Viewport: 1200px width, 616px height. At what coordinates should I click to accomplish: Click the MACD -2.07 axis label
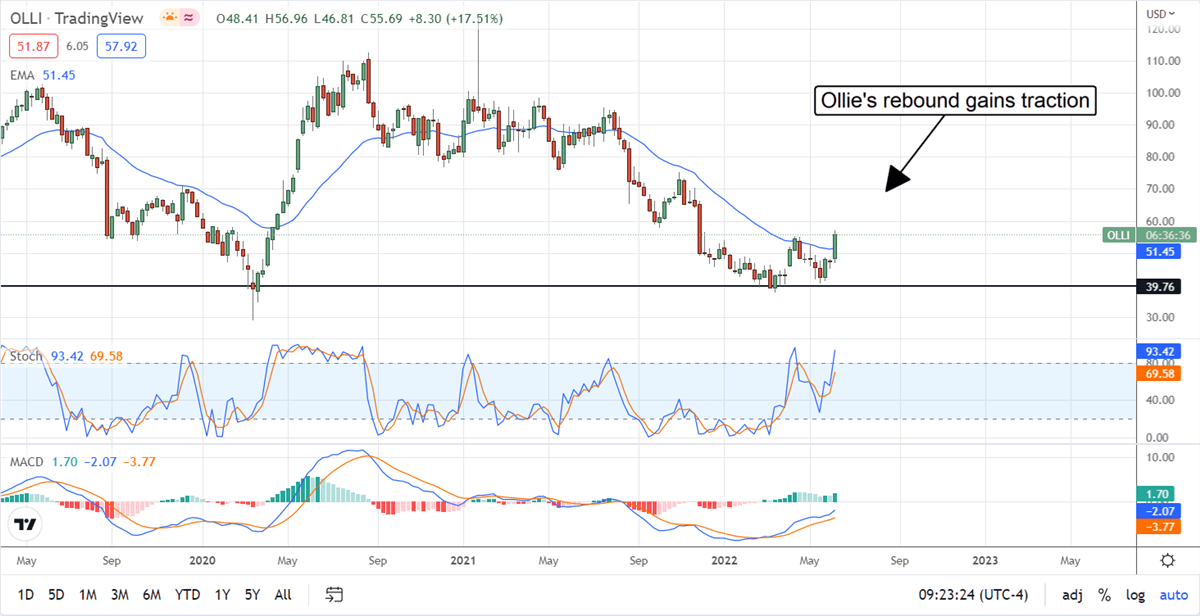point(1159,510)
